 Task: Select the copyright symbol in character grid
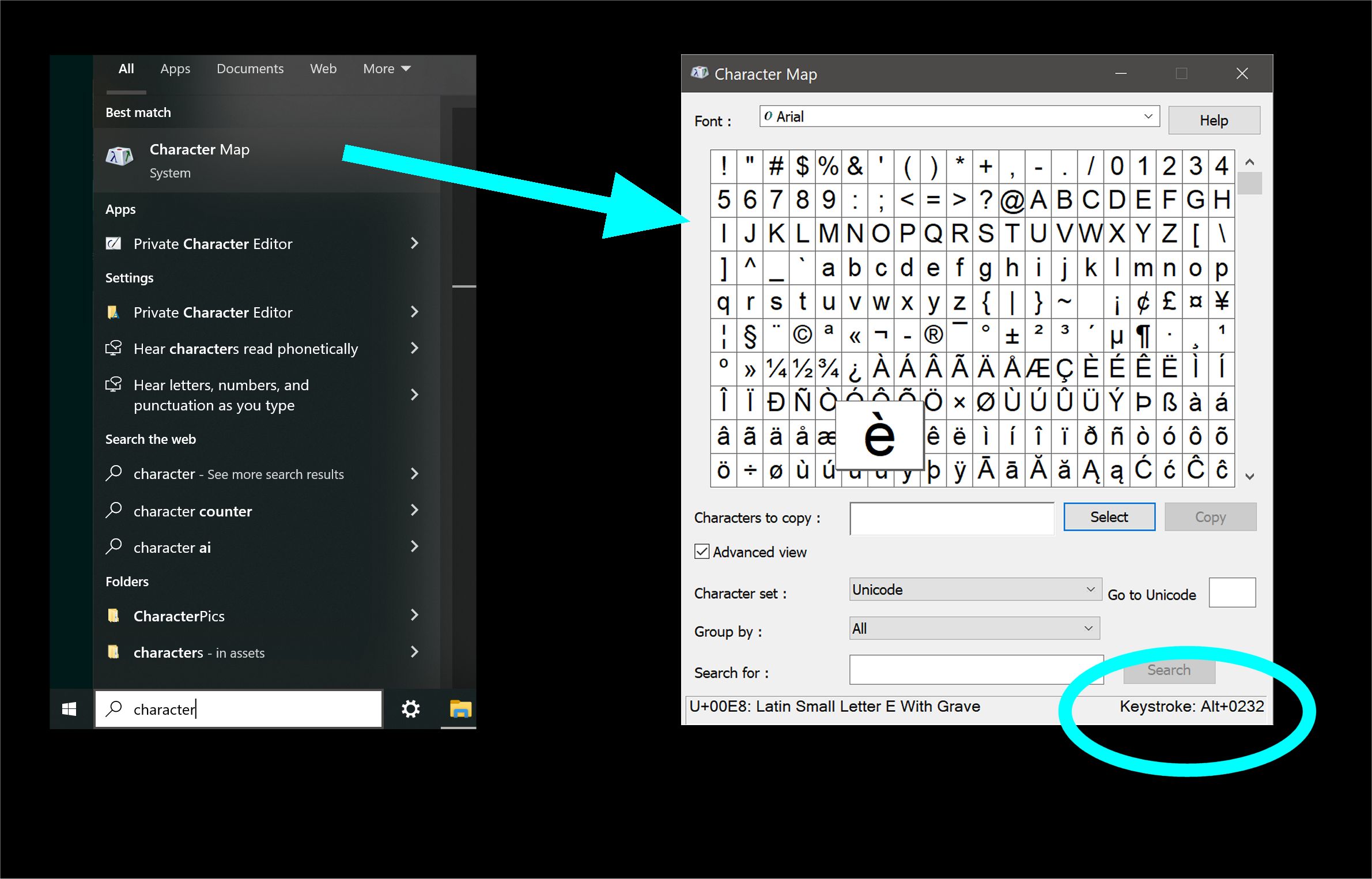click(802, 335)
